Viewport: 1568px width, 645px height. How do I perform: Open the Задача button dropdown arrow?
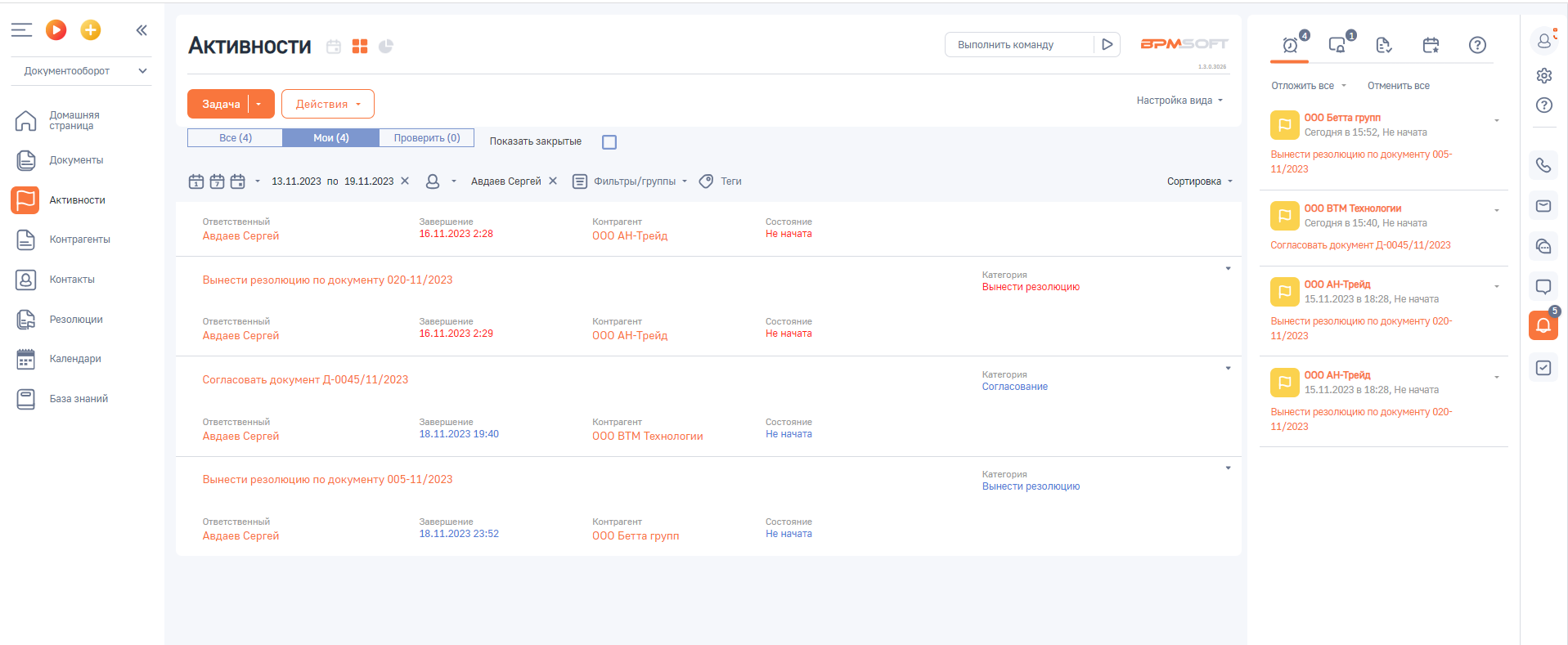(260, 104)
